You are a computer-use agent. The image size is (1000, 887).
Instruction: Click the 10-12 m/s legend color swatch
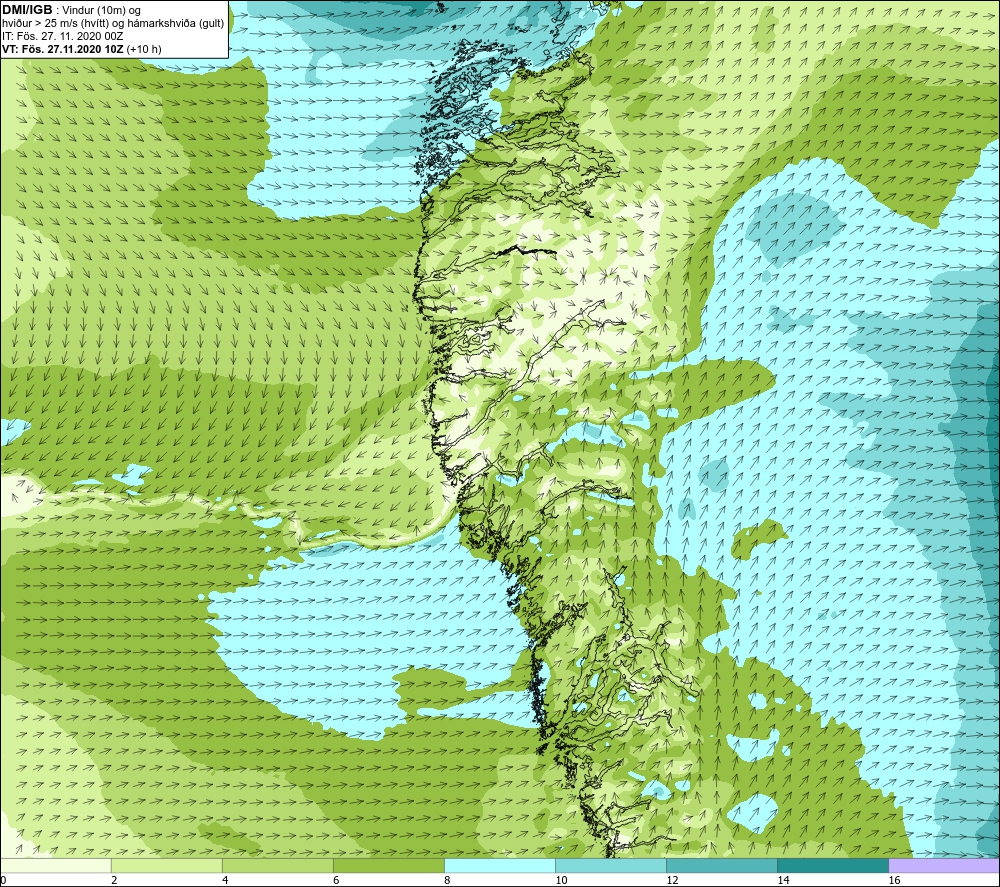[x=610, y=865]
